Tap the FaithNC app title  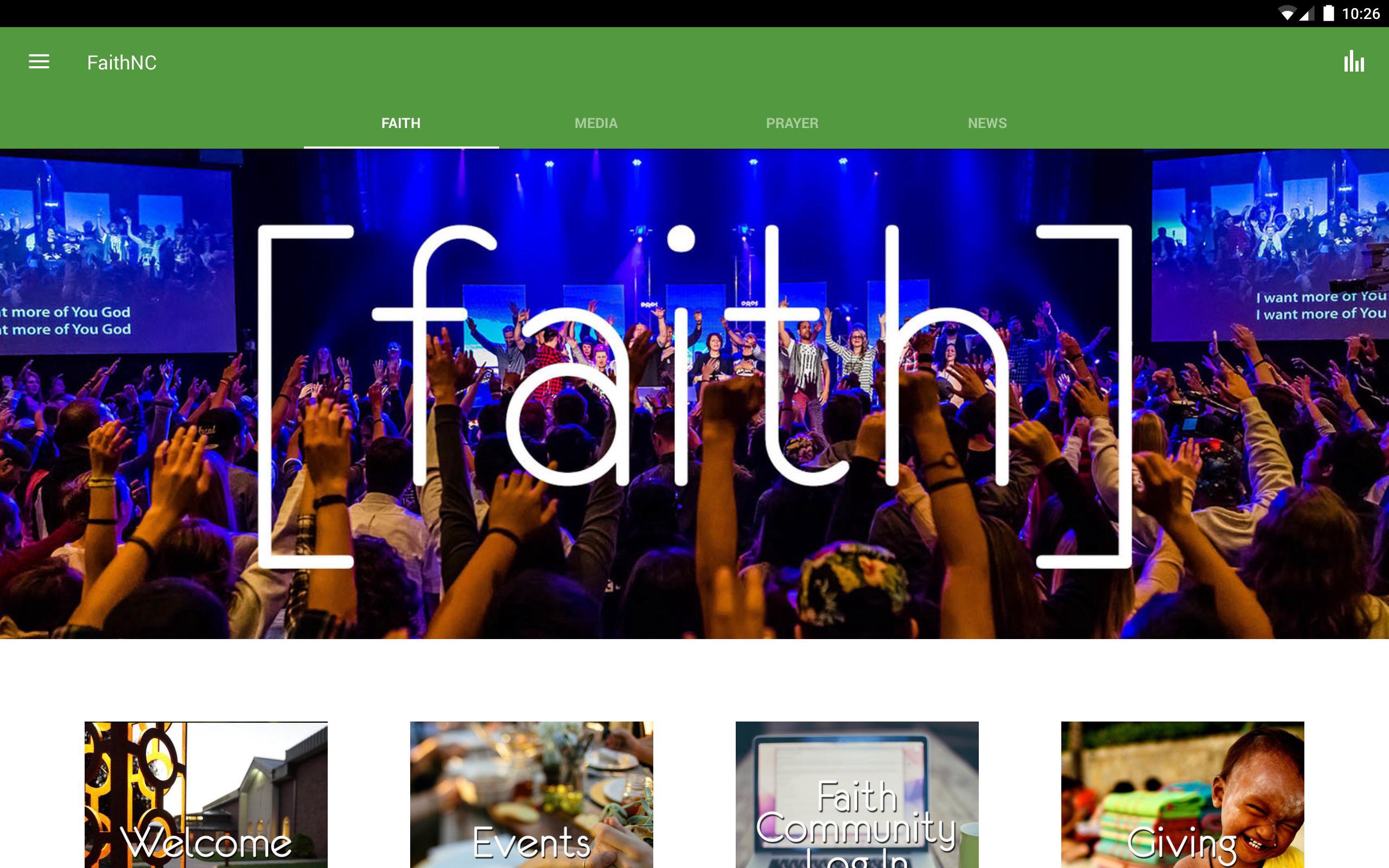122,62
